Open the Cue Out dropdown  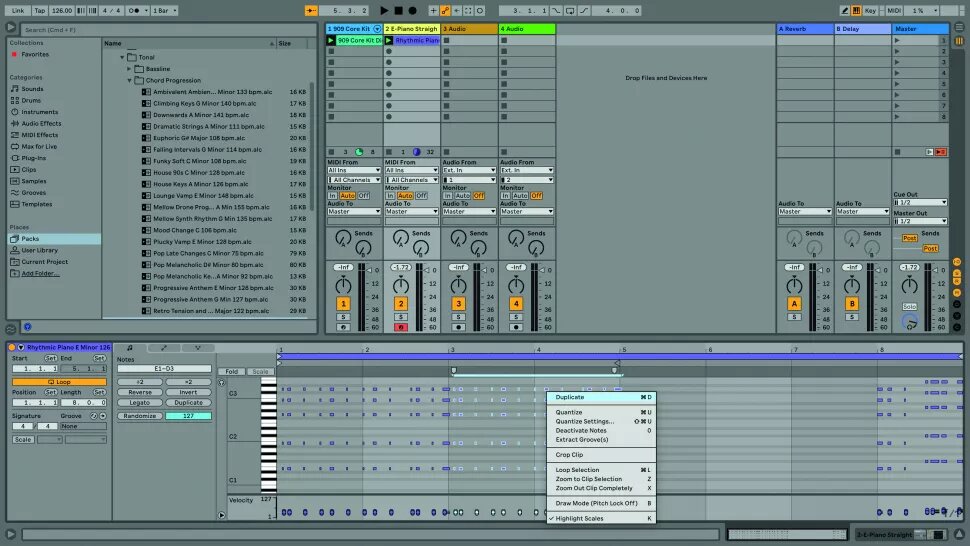(917, 203)
